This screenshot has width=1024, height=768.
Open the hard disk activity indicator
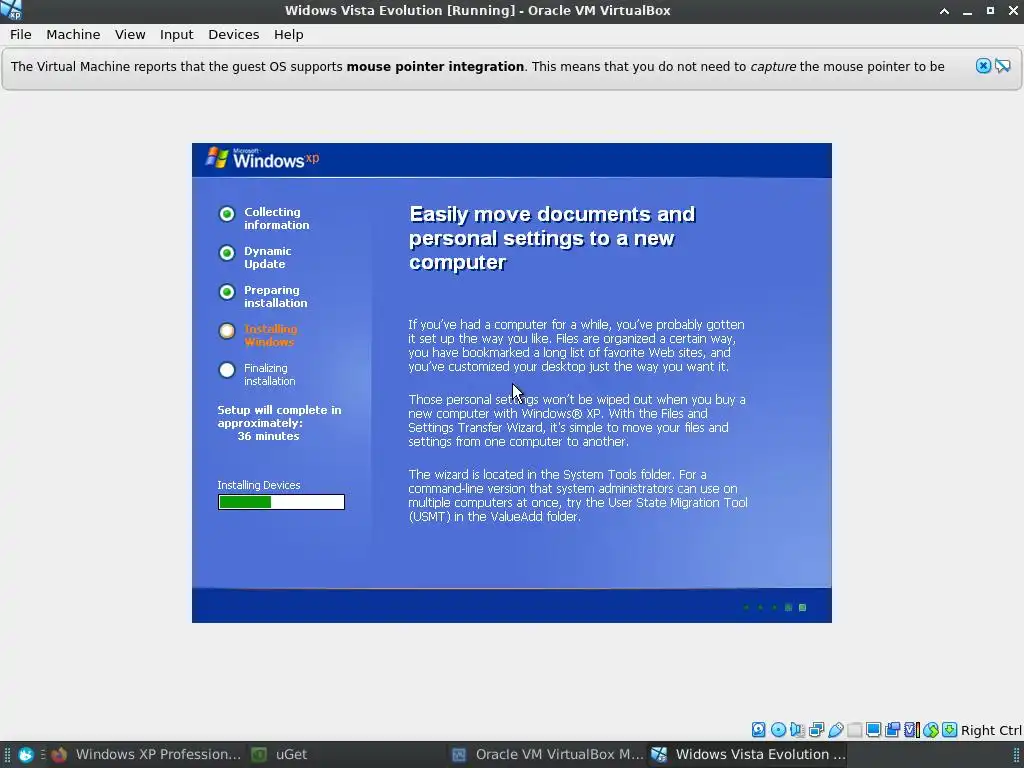[758, 729]
